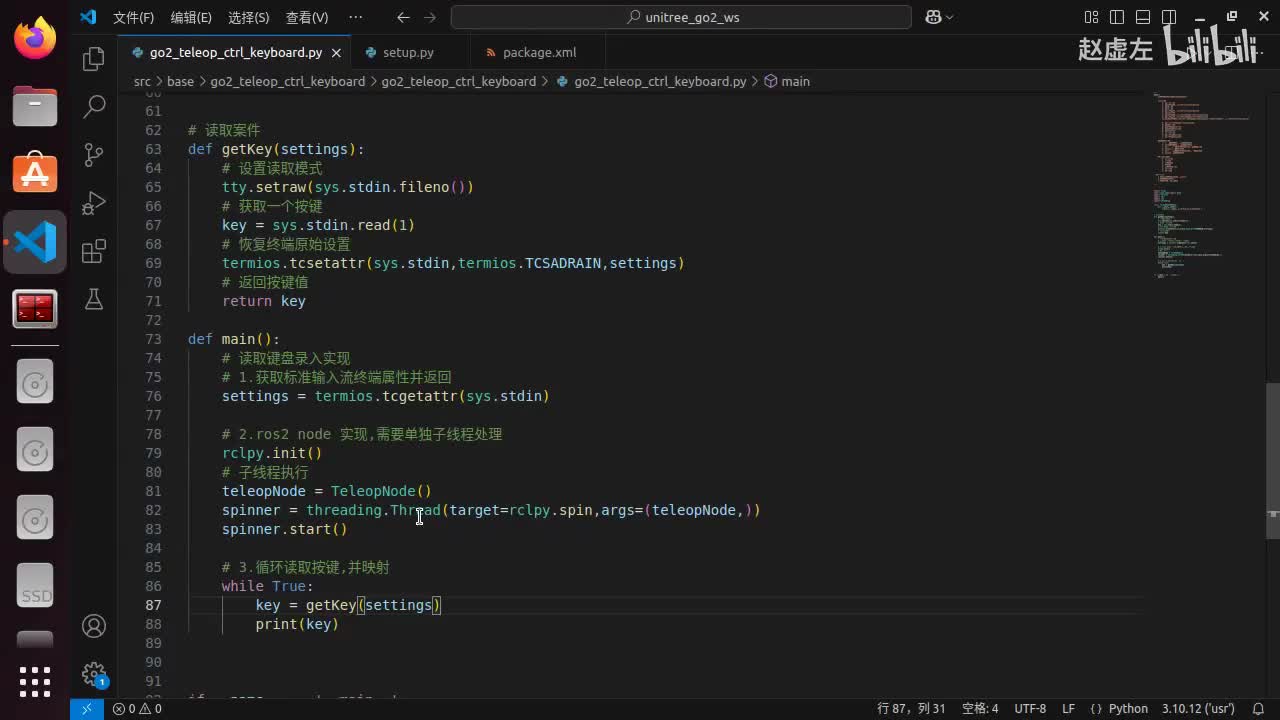
Task: Open the main symbol breadcrumb
Action: pyautogui.click(x=787, y=81)
